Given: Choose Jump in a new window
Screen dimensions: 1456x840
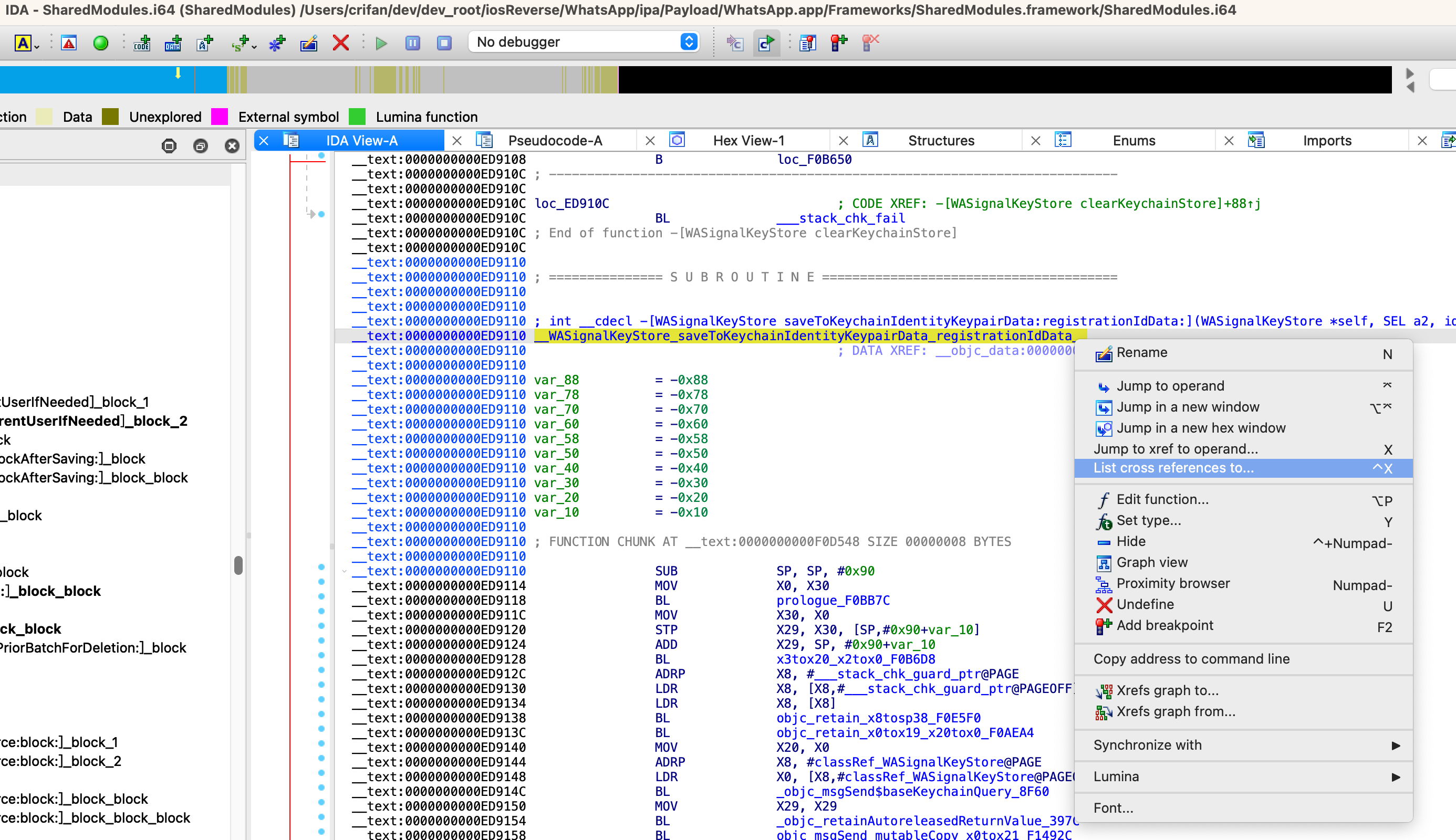Looking at the screenshot, I should pos(1244,407).
